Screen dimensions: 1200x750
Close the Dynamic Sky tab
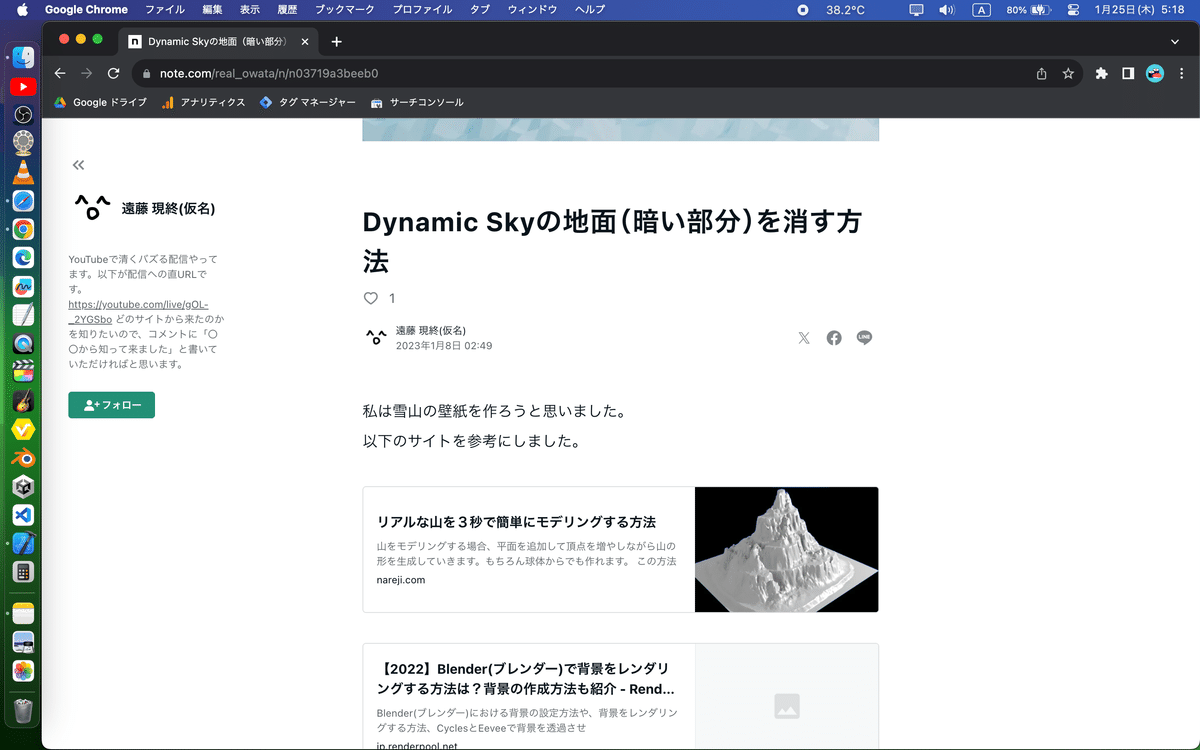pyautogui.click(x=305, y=42)
